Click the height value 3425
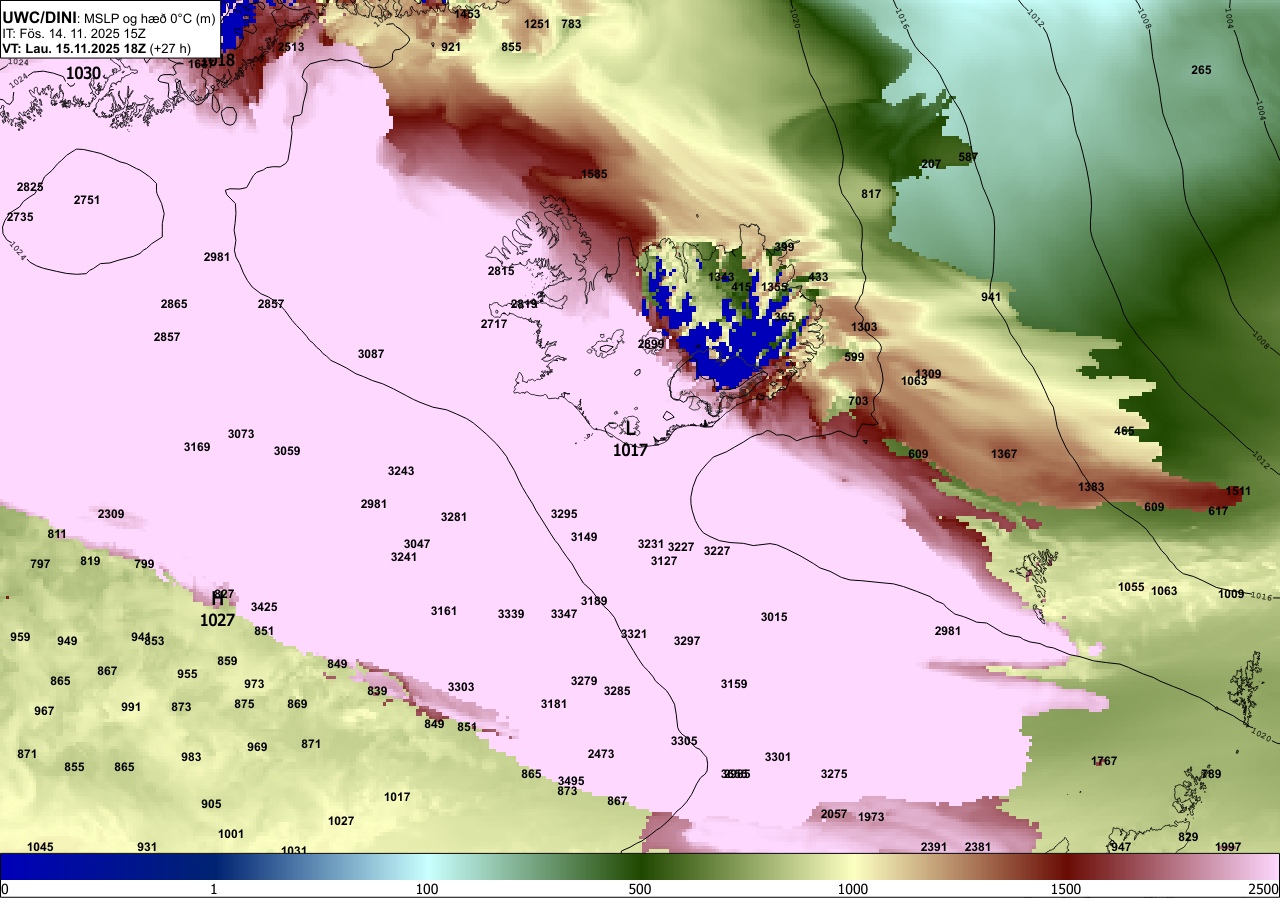 pos(264,607)
